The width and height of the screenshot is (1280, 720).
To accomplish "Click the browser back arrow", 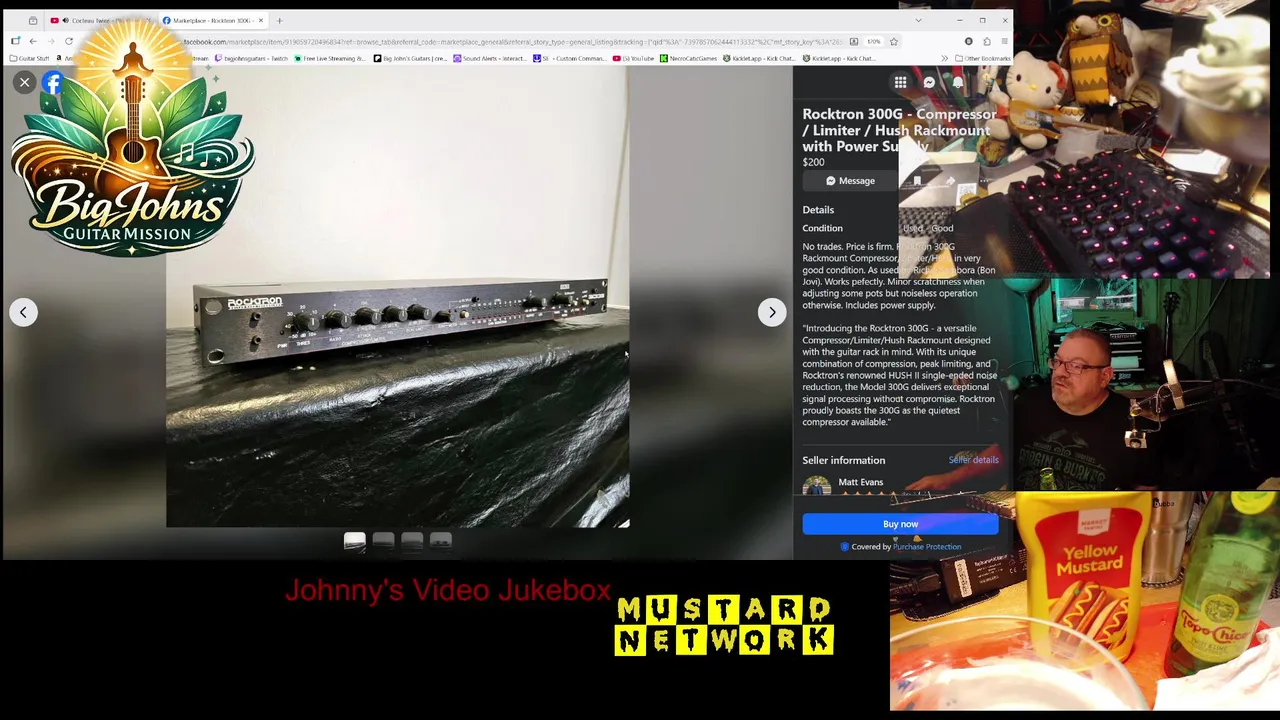I will coord(32,41).
